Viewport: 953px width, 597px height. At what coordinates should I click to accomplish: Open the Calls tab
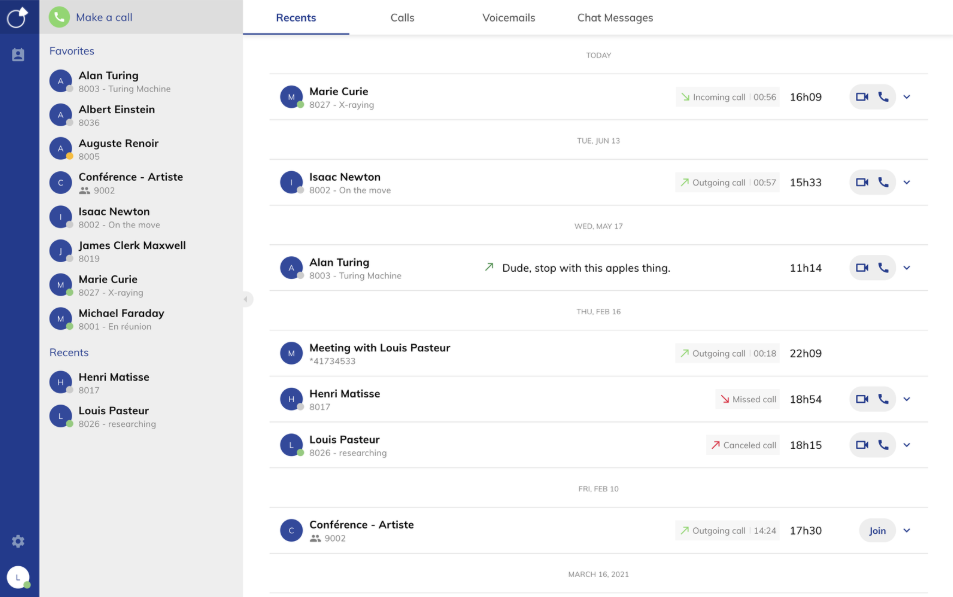(x=402, y=18)
